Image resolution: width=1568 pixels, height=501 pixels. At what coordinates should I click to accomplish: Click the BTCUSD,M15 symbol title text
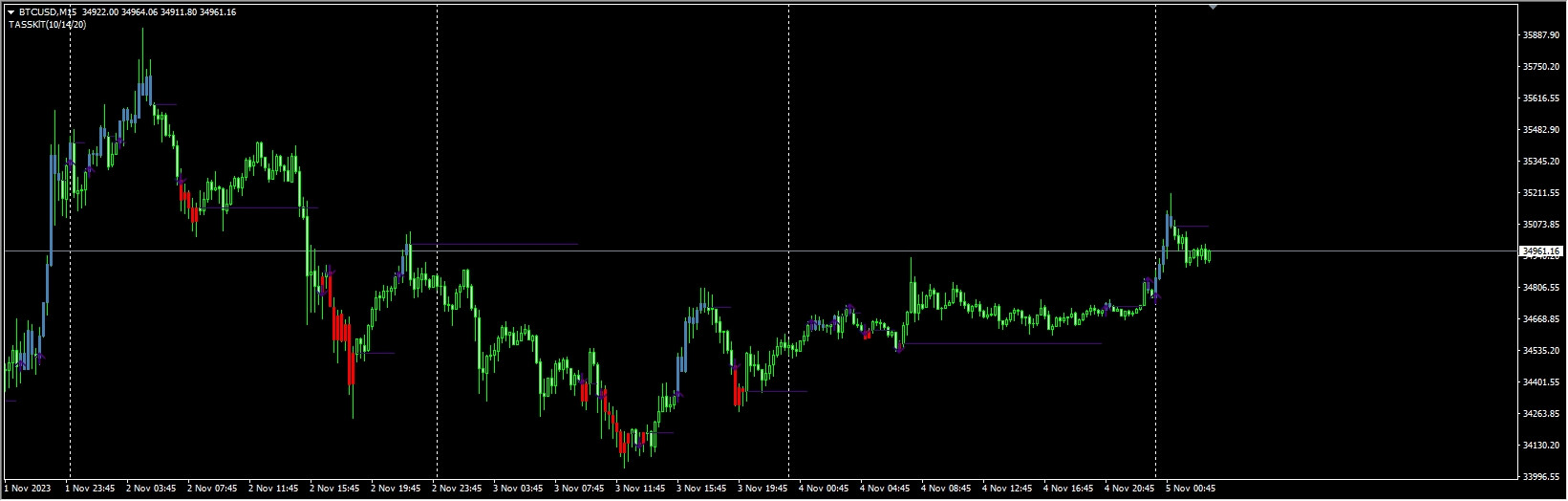pyautogui.click(x=48, y=11)
